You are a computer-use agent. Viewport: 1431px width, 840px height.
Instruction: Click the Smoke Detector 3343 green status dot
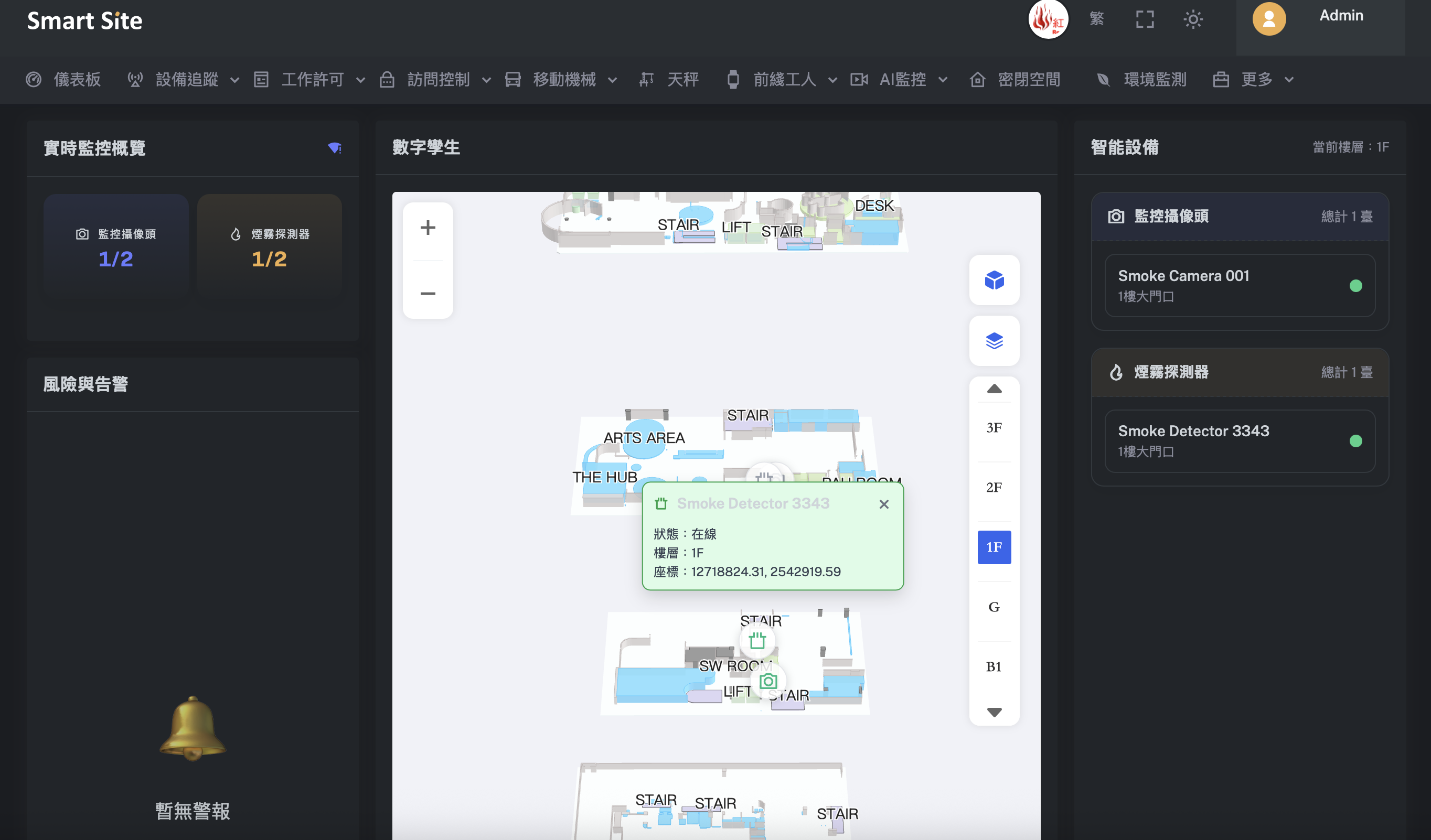point(1355,441)
